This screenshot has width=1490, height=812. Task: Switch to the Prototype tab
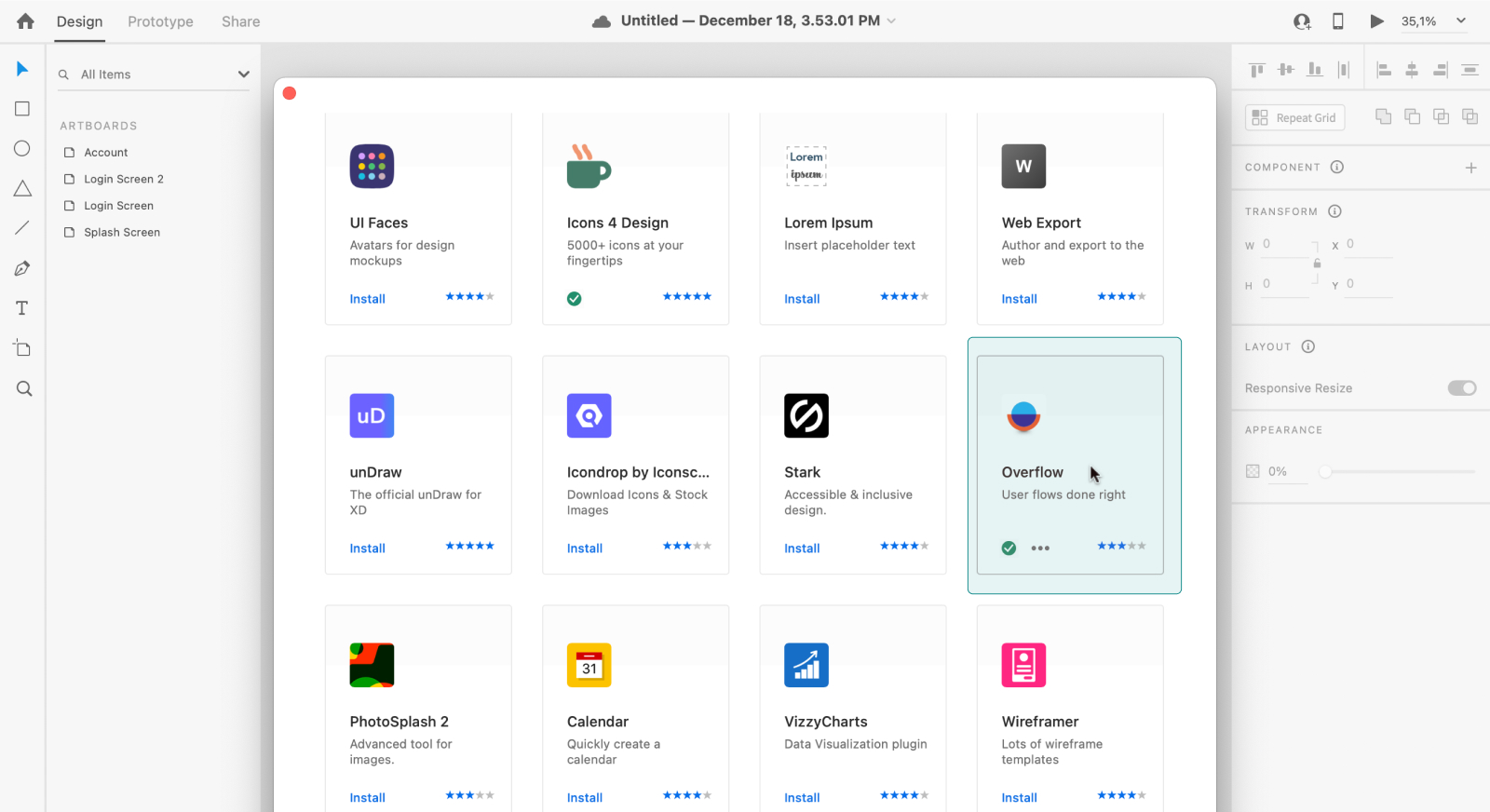click(160, 21)
